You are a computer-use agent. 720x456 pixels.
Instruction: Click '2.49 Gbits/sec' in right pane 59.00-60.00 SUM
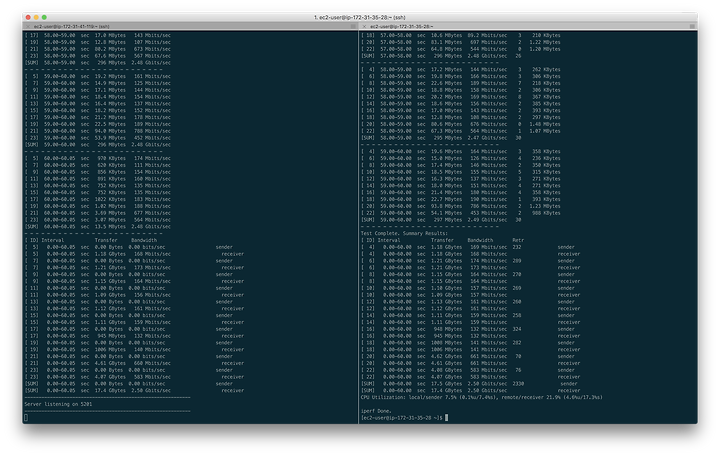click(487, 220)
